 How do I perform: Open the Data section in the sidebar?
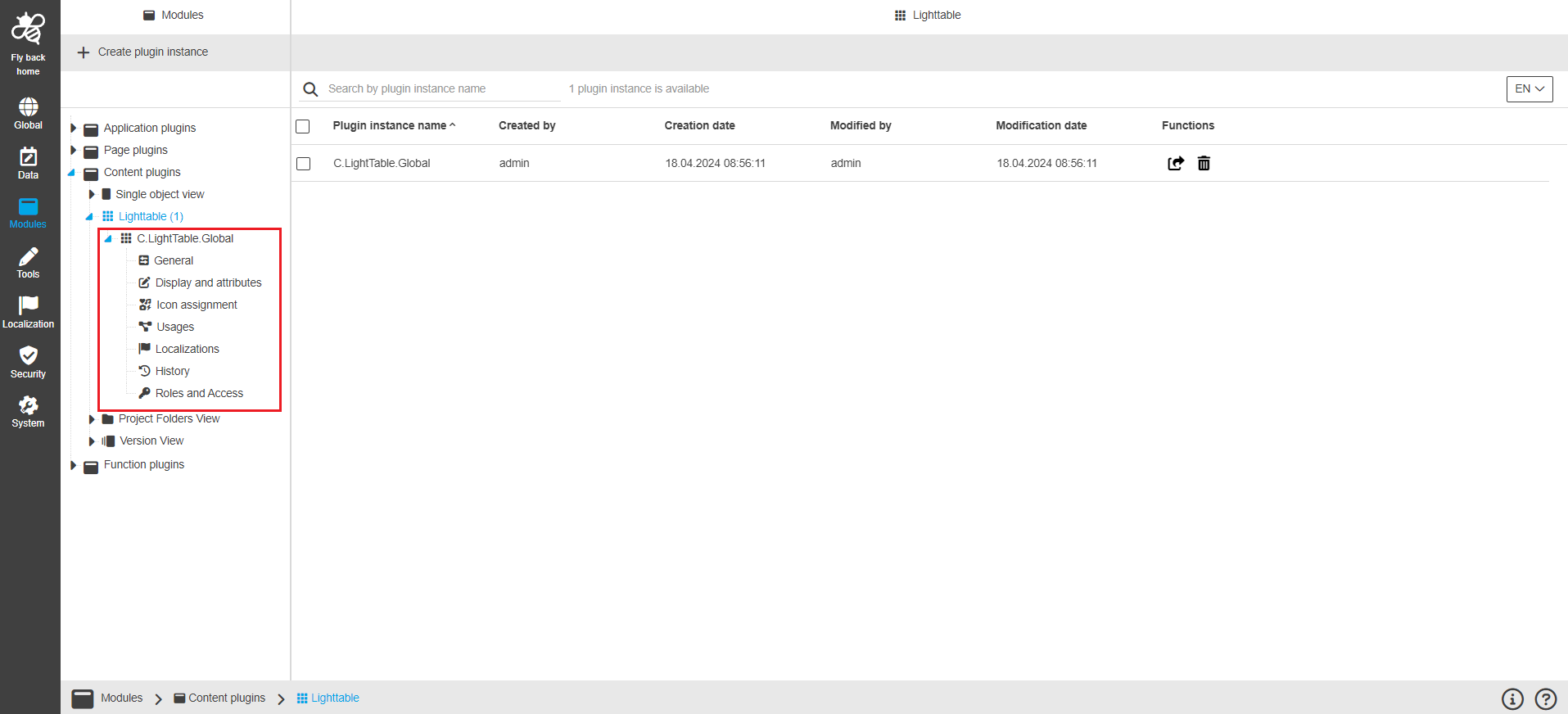pyautogui.click(x=28, y=164)
